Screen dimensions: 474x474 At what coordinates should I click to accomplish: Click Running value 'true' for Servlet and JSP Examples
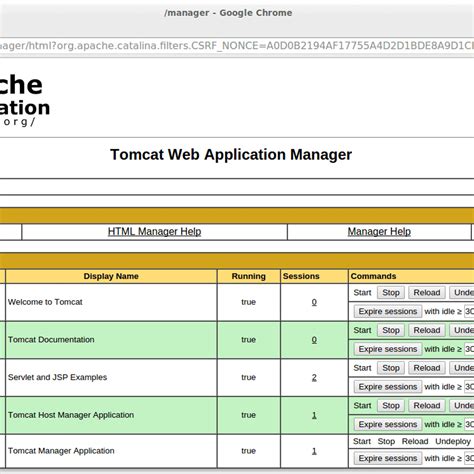pos(249,377)
